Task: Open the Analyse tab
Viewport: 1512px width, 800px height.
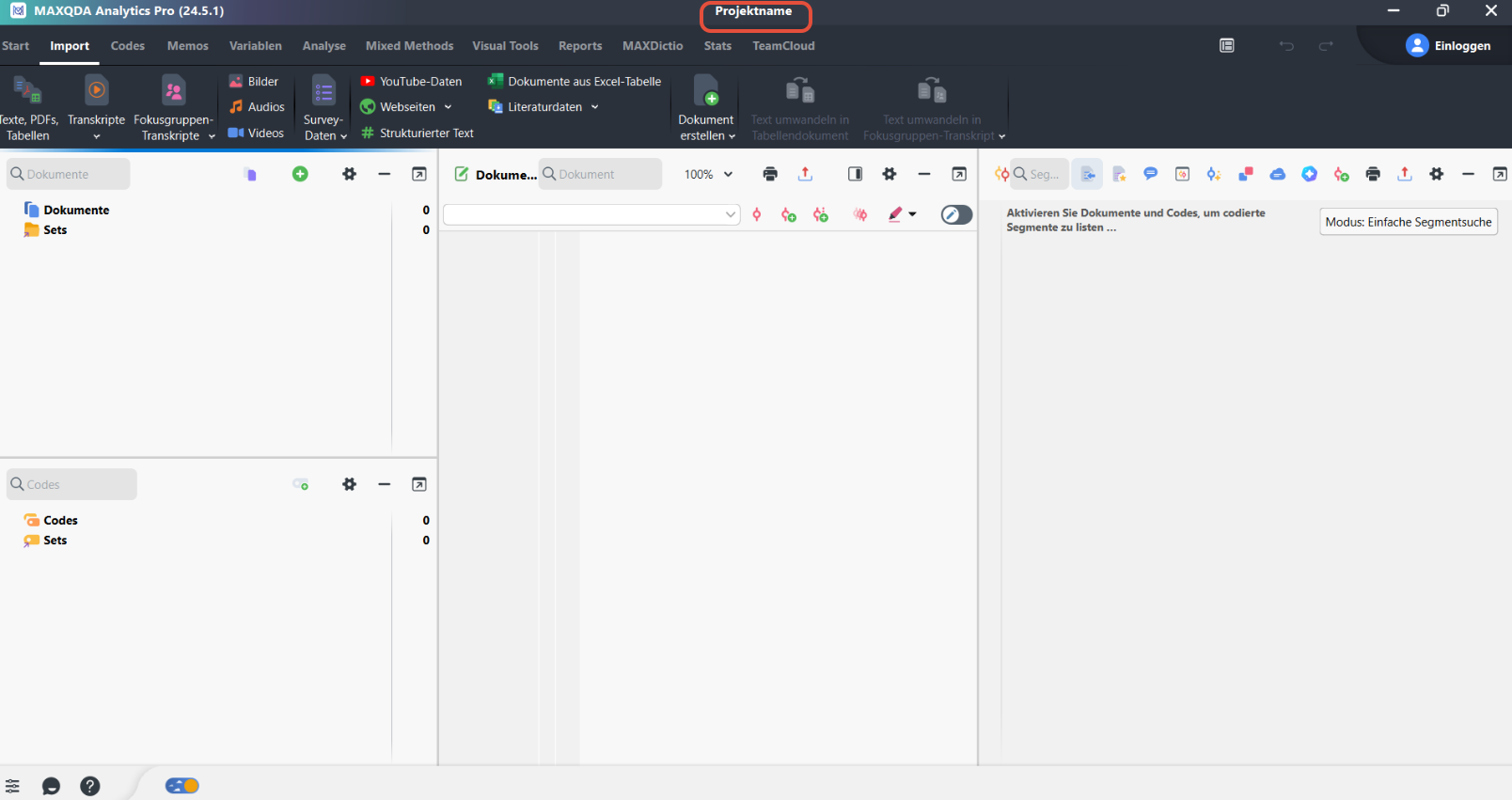Action: click(324, 46)
